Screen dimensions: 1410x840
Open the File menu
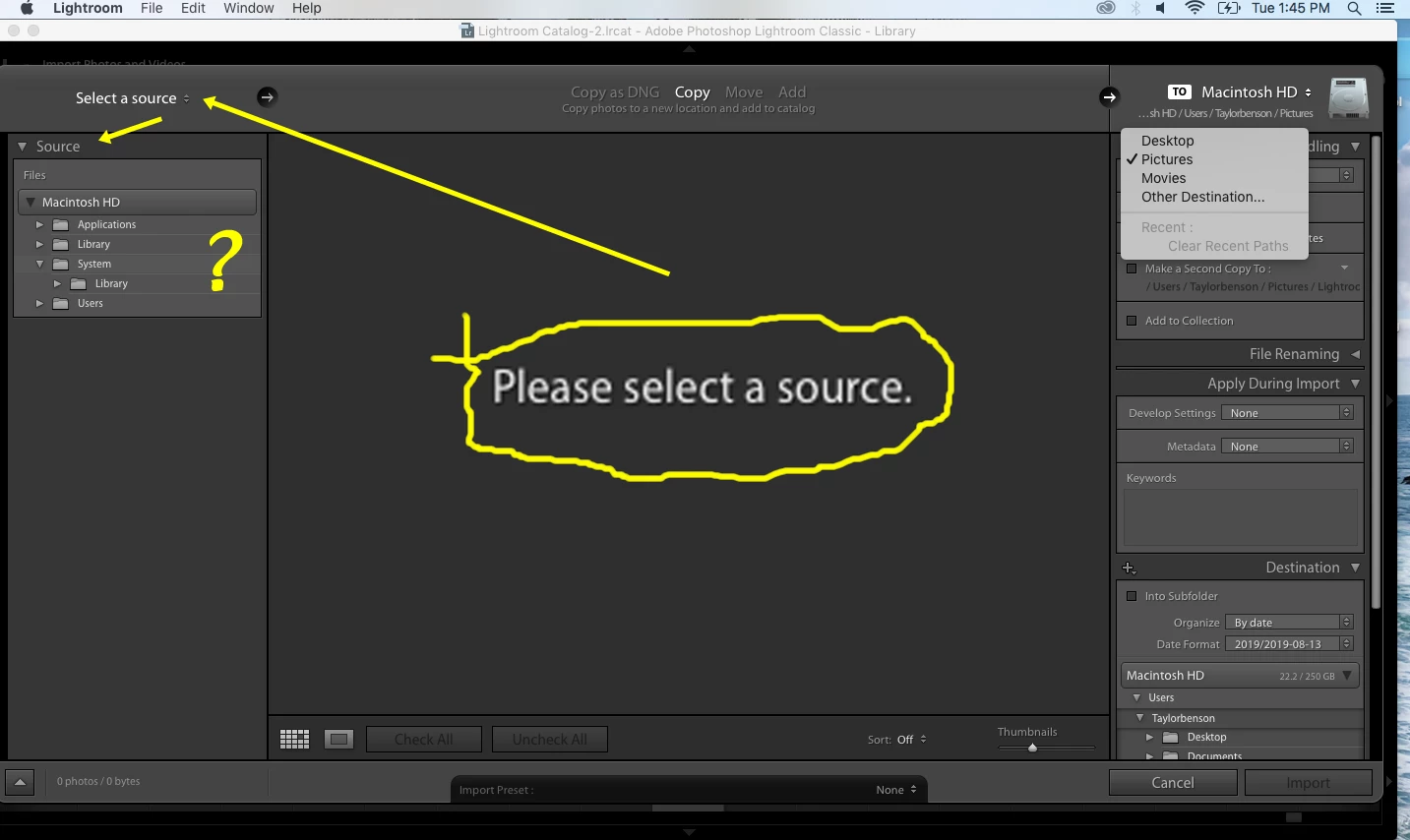click(152, 8)
